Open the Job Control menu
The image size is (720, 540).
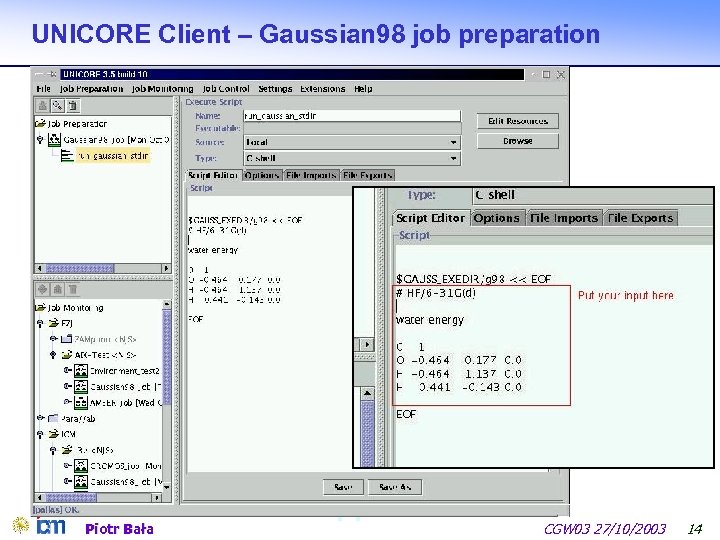226,89
